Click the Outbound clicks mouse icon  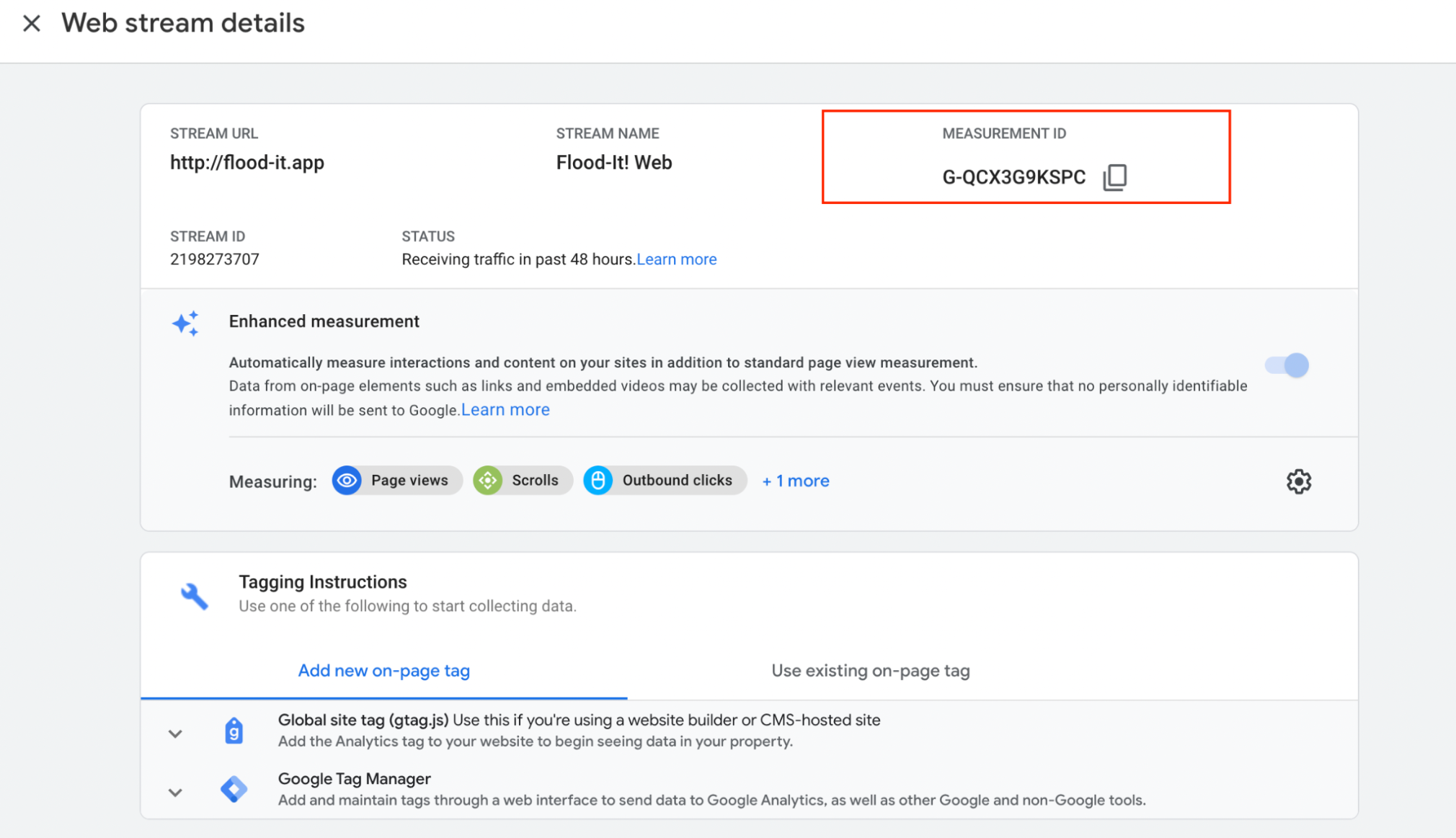coord(598,481)
